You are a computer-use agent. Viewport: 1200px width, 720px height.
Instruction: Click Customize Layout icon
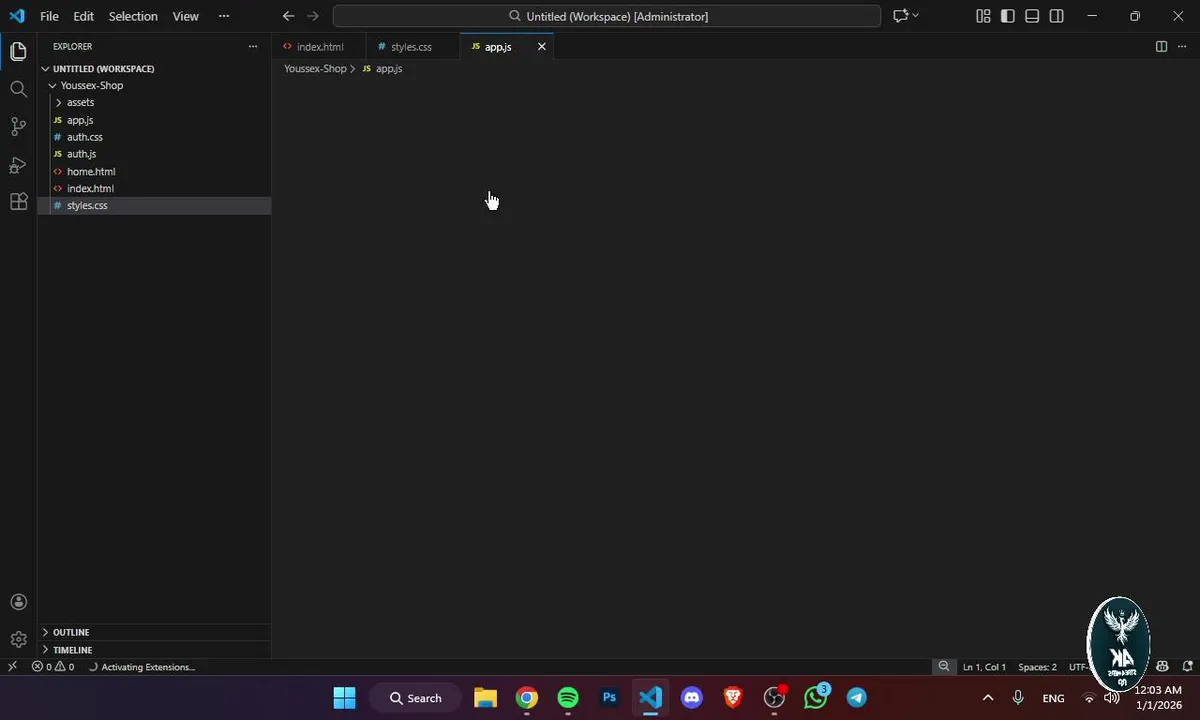click(983, 16)
